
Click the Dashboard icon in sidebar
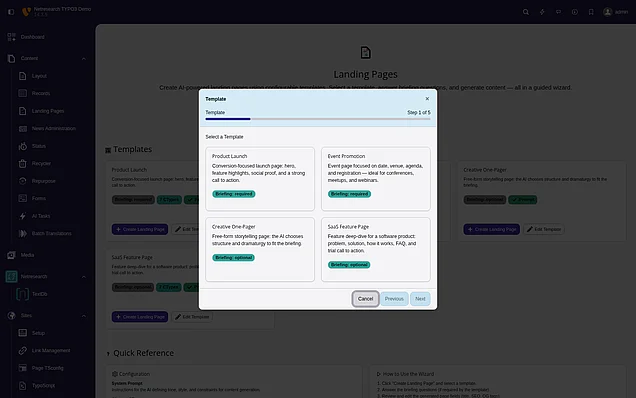11,37
